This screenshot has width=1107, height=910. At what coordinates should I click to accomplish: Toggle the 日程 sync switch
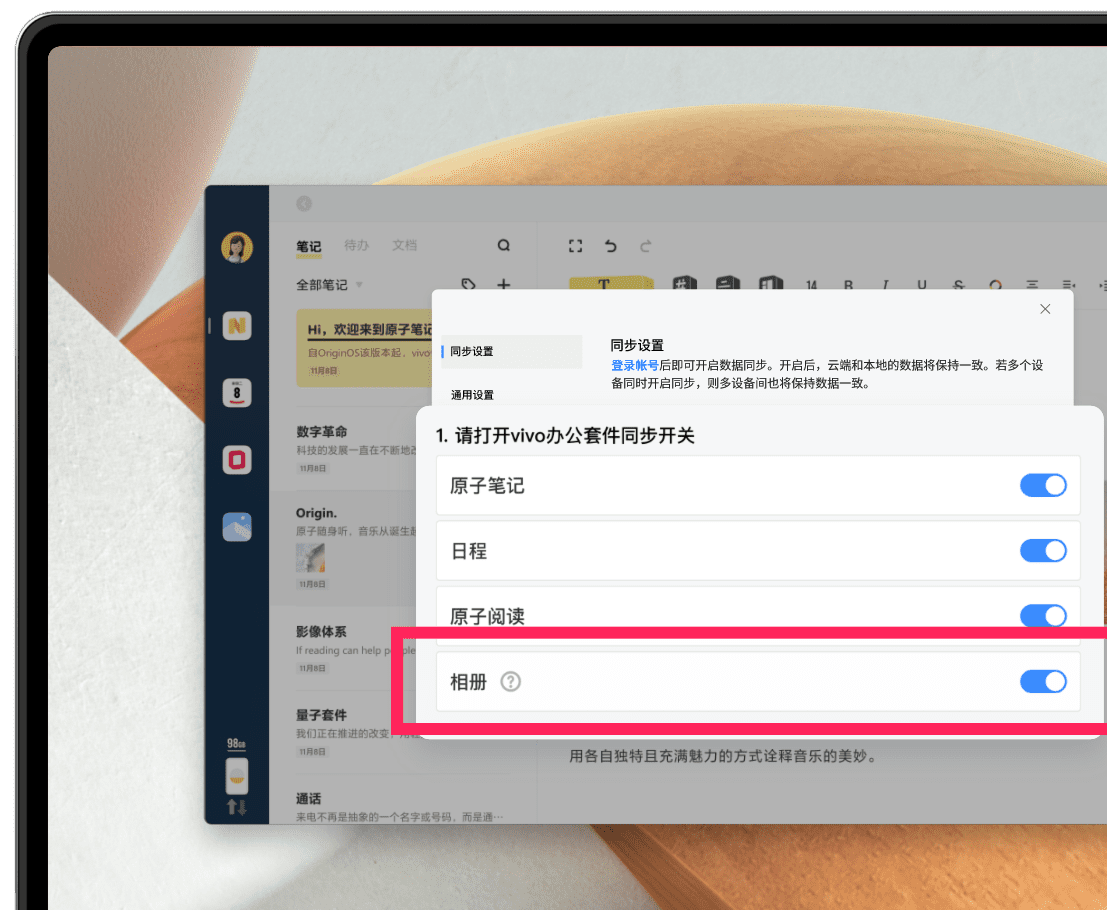tap(1043, 551)
